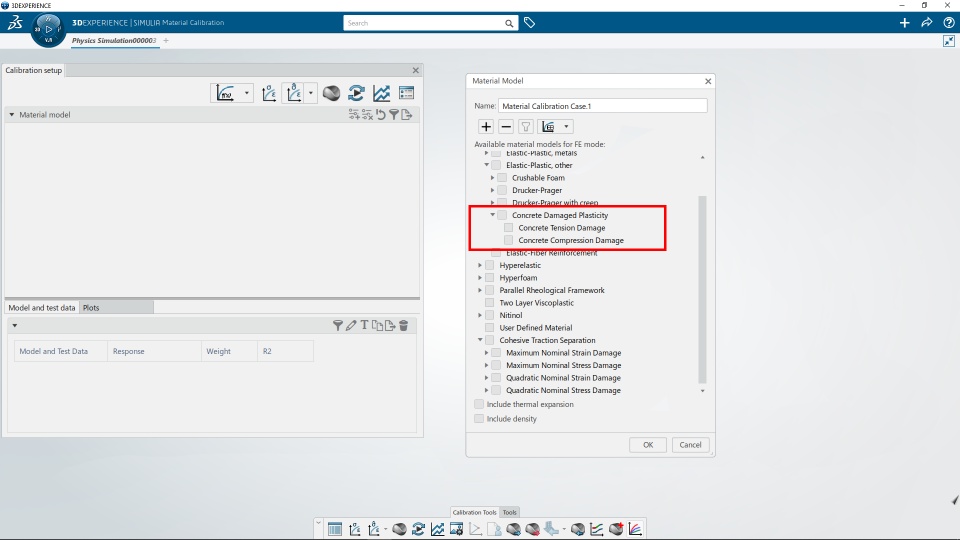Expand the Parallel Rheological Framework node
960x540 pixels.
coord(480,290)
